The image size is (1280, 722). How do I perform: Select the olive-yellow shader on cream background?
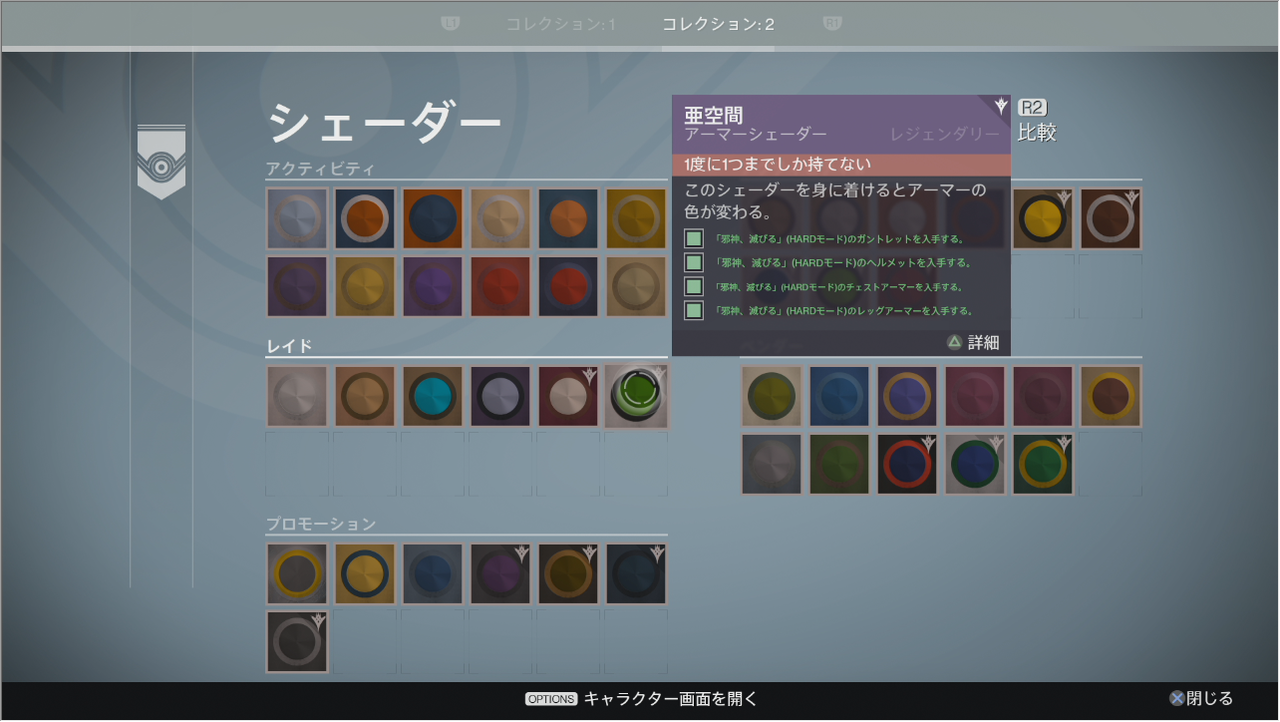click(771, 396)
